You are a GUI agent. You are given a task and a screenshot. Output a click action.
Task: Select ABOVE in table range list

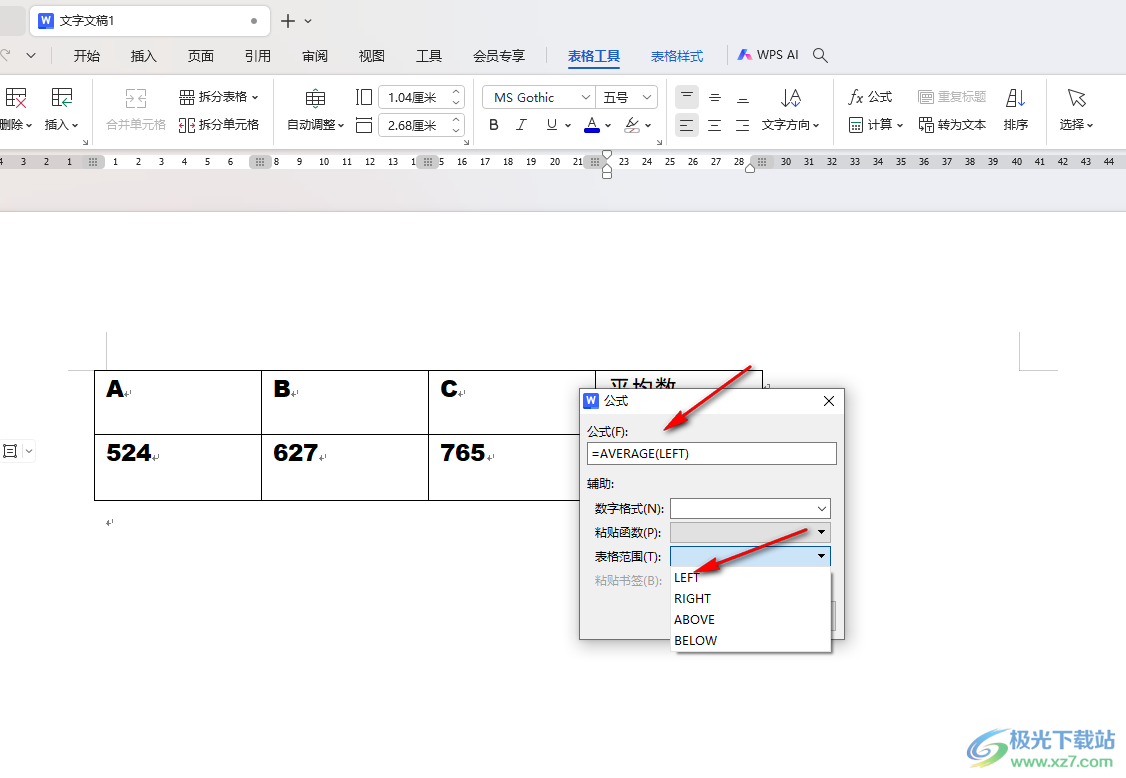[x=750, y=619]
